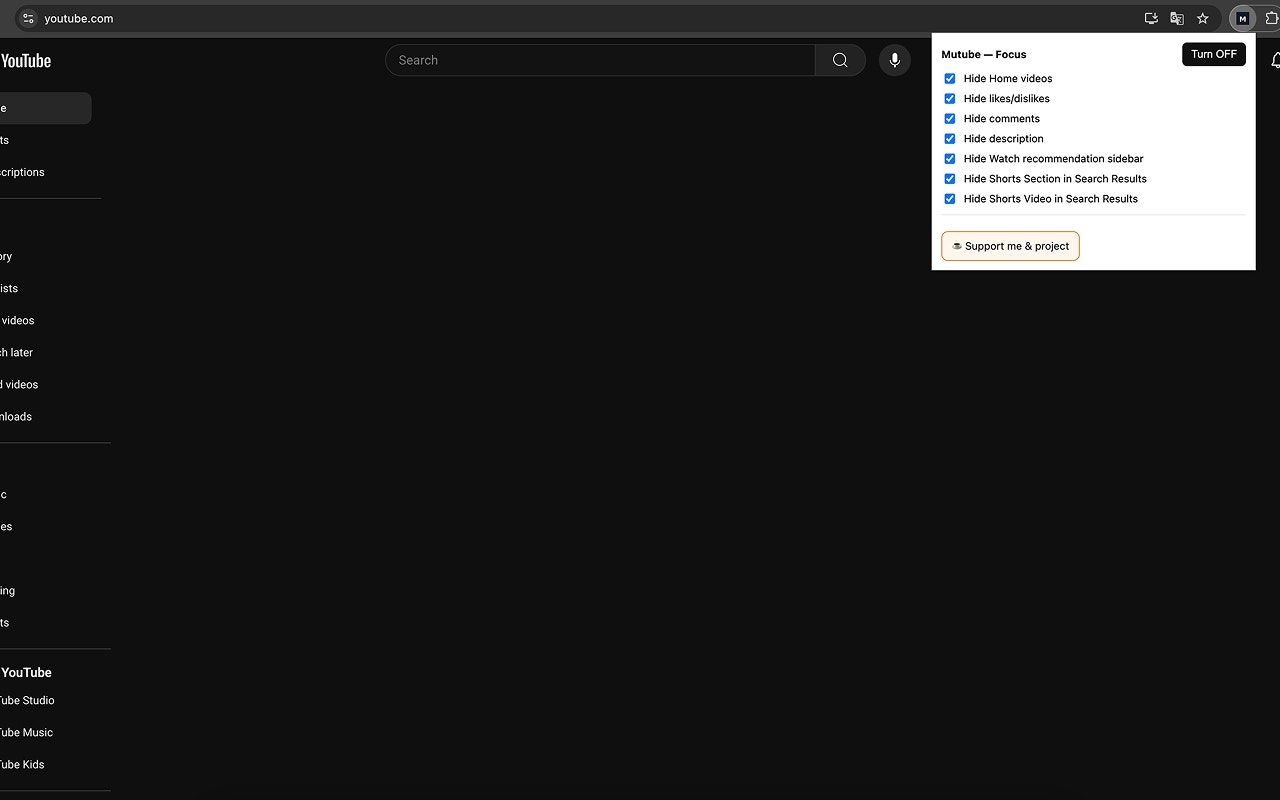Screen dimensions: 1280x800
Task: Uncheck Hide Shorts Section in Search Results
Action: pyautogui.click(x=949, y=178)
